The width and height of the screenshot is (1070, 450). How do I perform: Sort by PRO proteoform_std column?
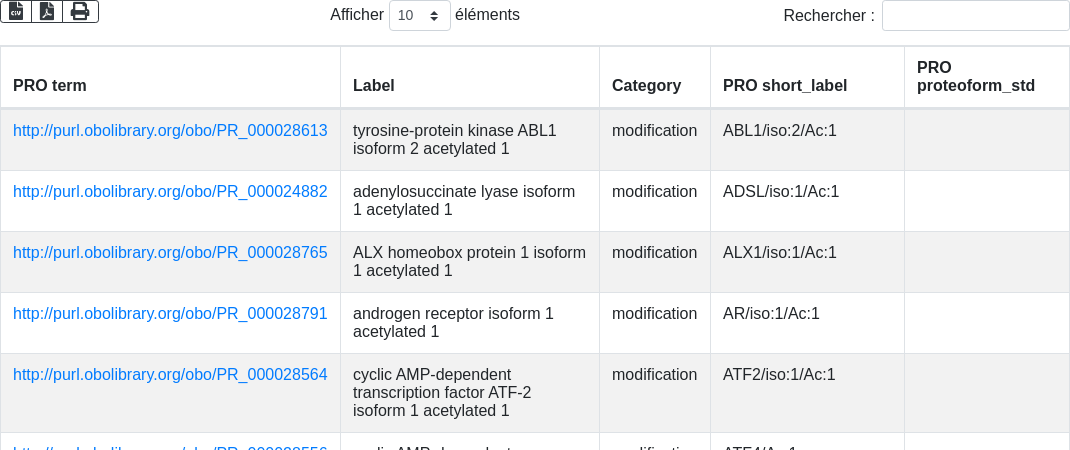coord(975,76)
